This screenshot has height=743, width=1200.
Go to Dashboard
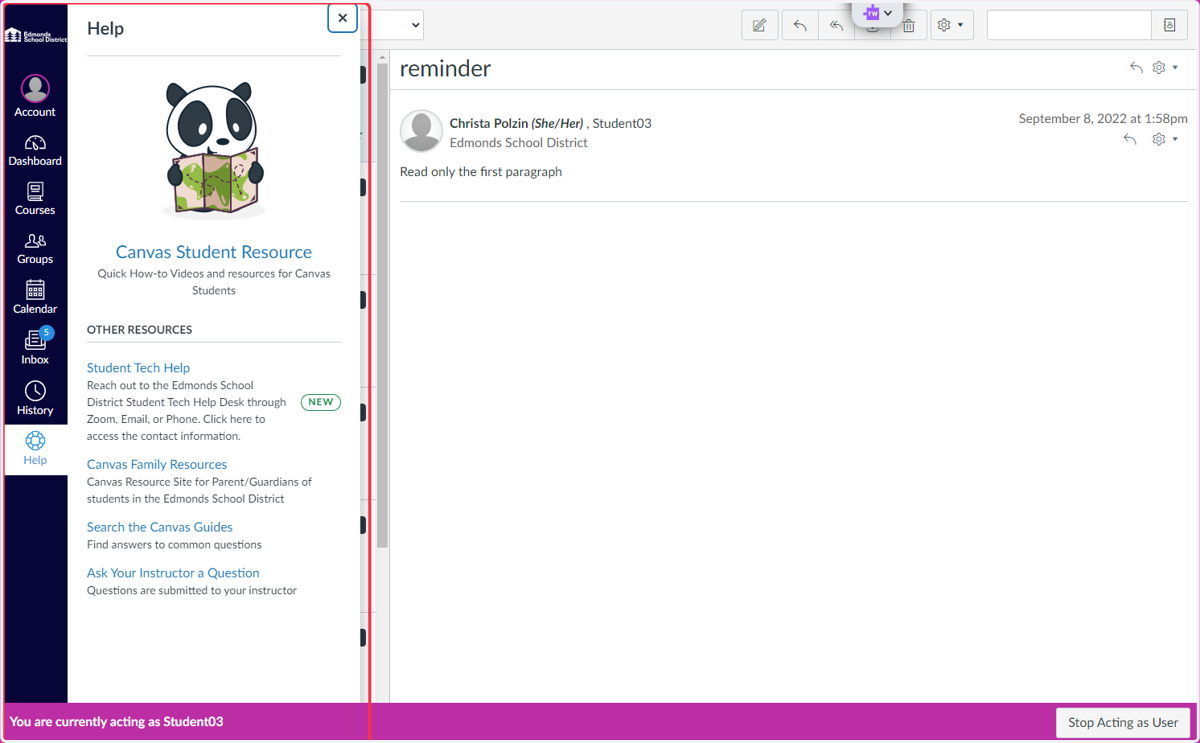coord(35,150)
